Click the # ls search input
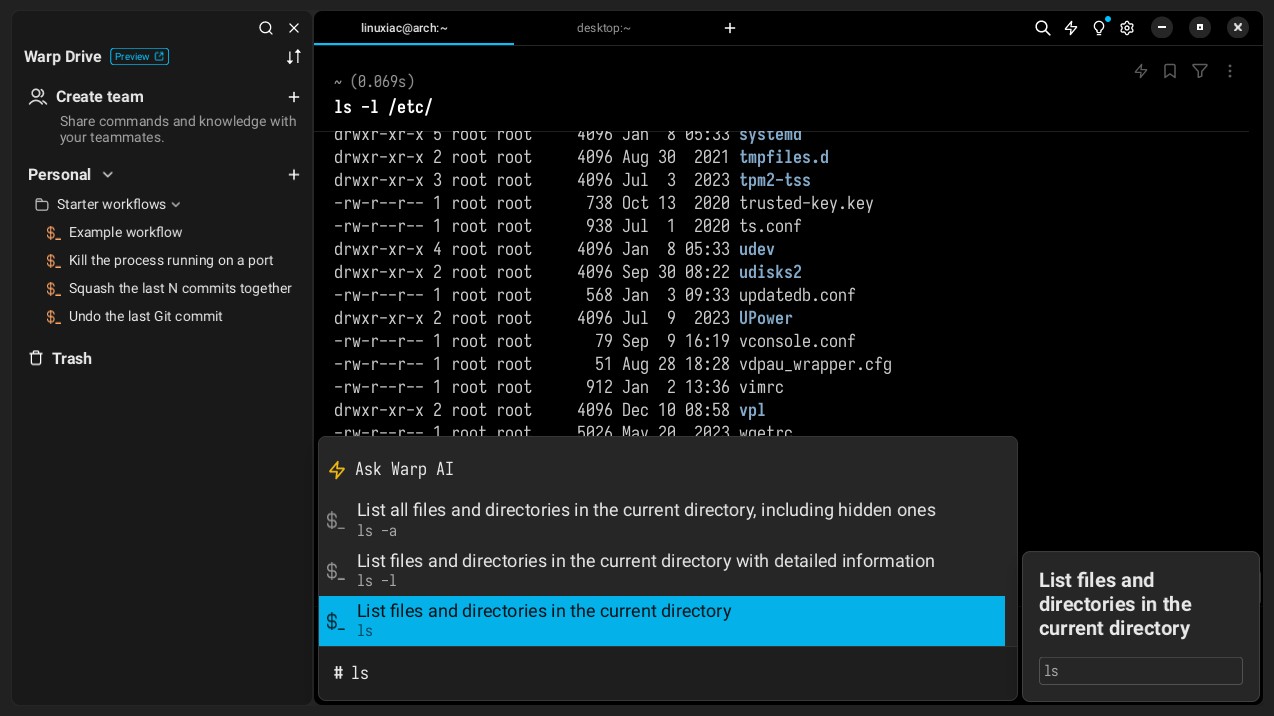The height and width of the screenshot is (716, 1274). pos(667,673)
